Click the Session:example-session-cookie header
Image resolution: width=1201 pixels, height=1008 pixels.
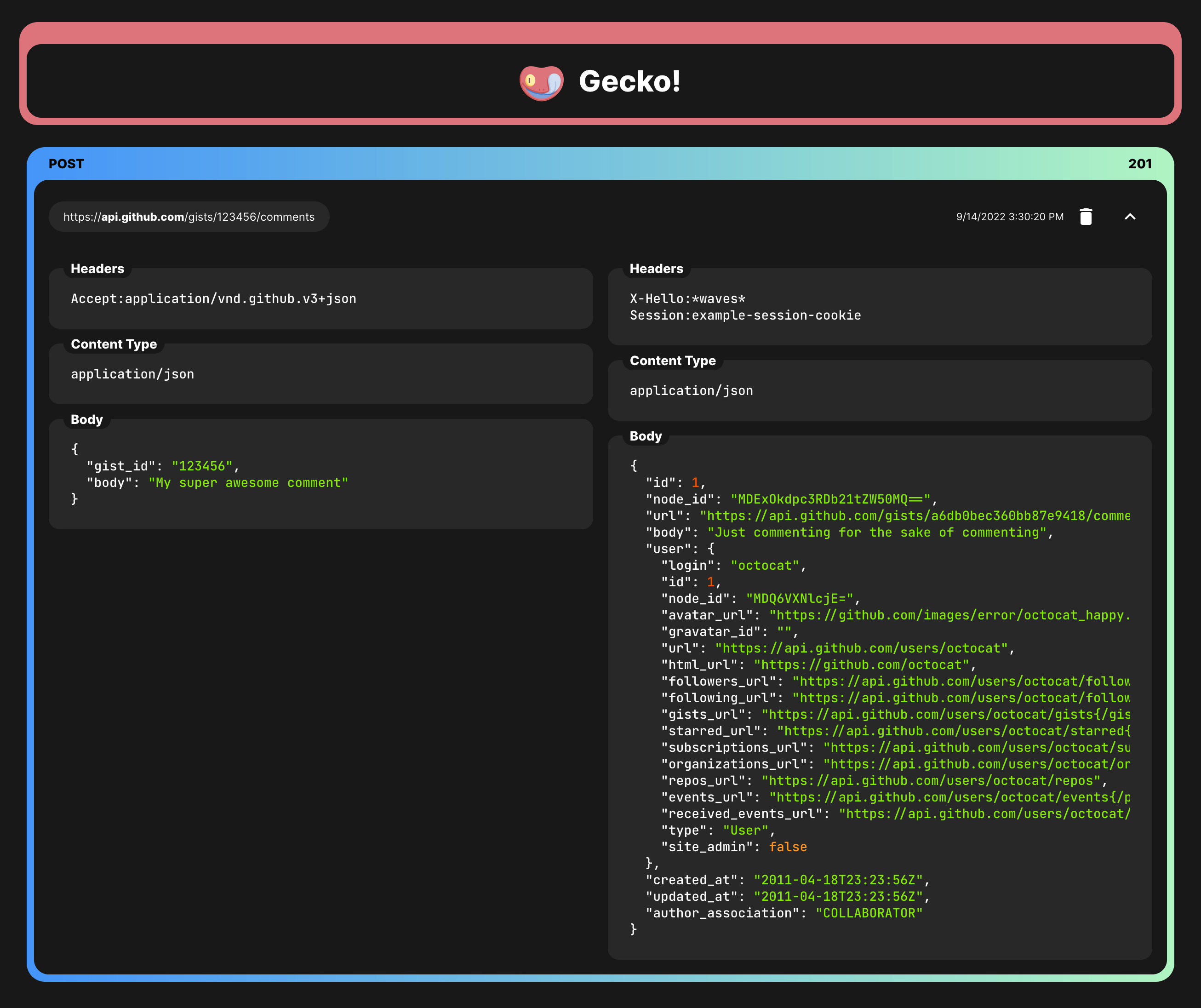point(745,315)
